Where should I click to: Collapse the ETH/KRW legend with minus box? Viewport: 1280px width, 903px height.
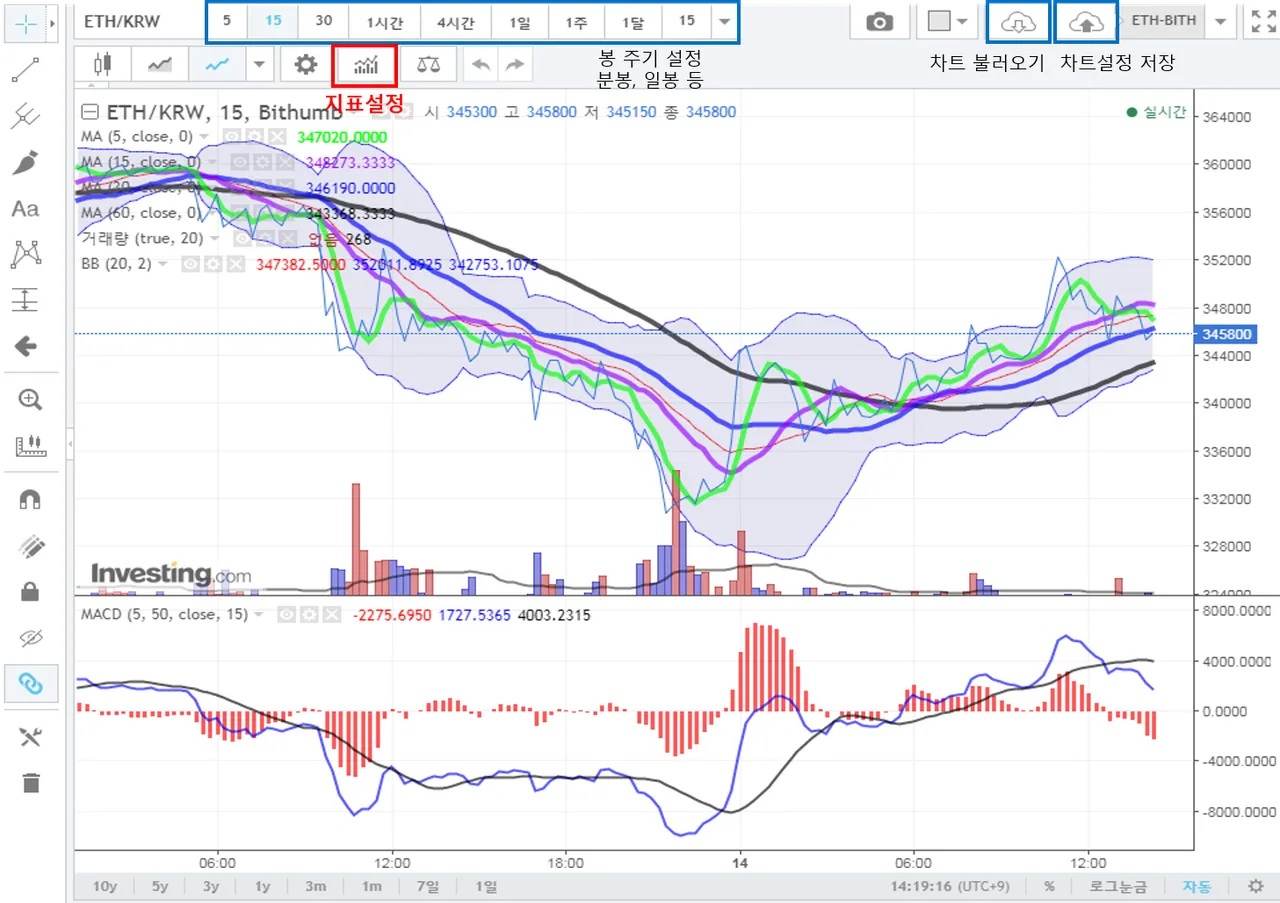coord(90,112)
